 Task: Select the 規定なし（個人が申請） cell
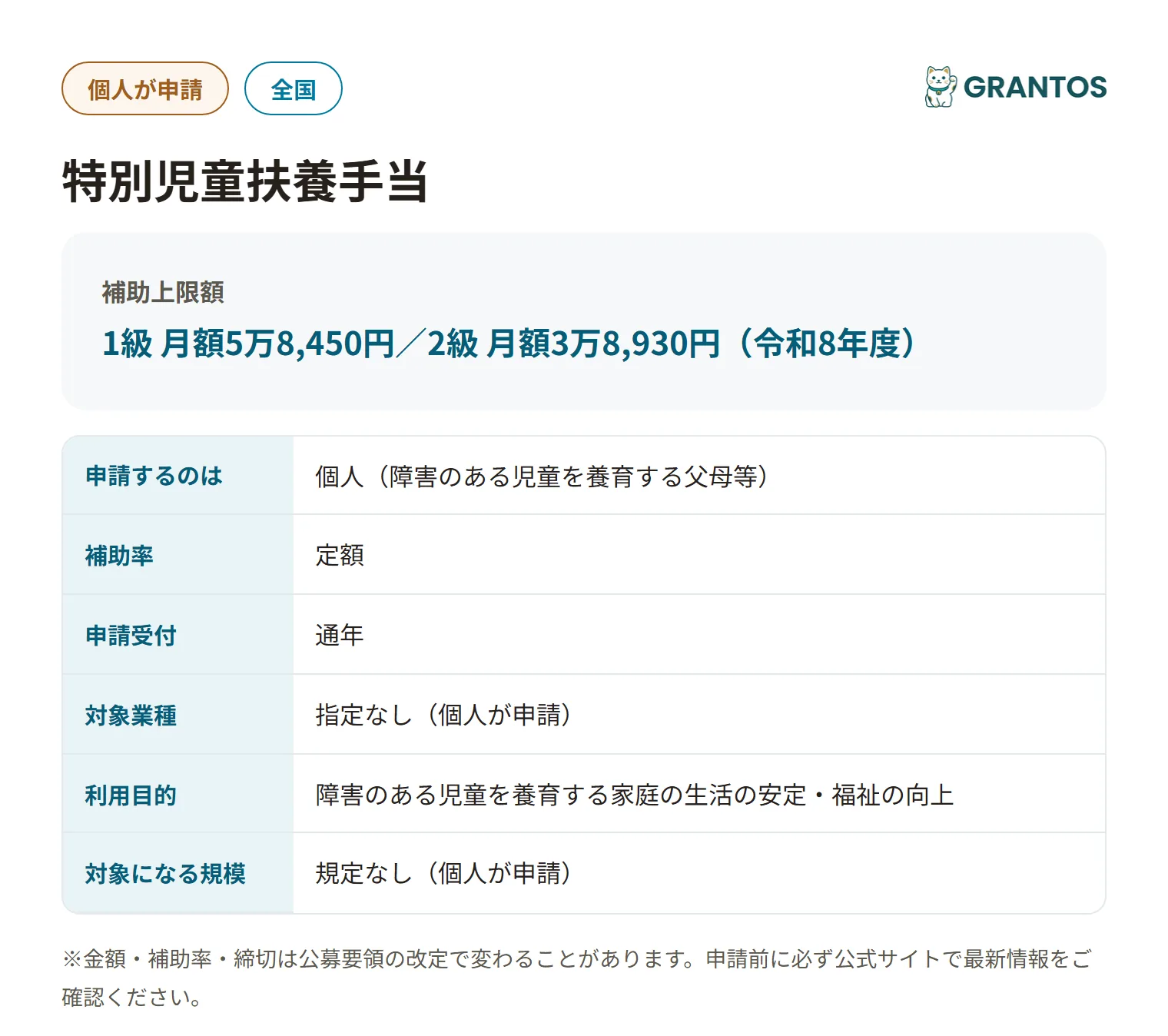click(x=698, y=873)
